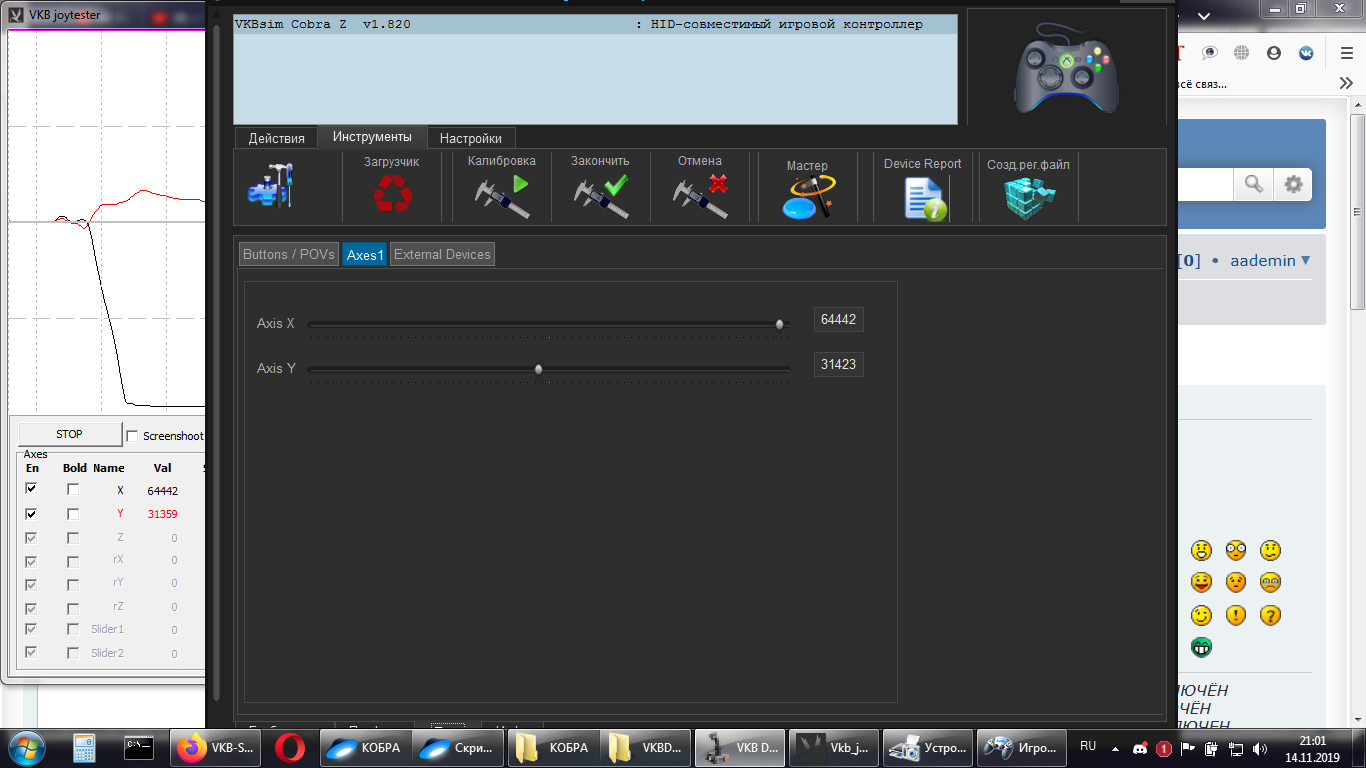Check the Bold checkbox for axis Y

[73, 514]
